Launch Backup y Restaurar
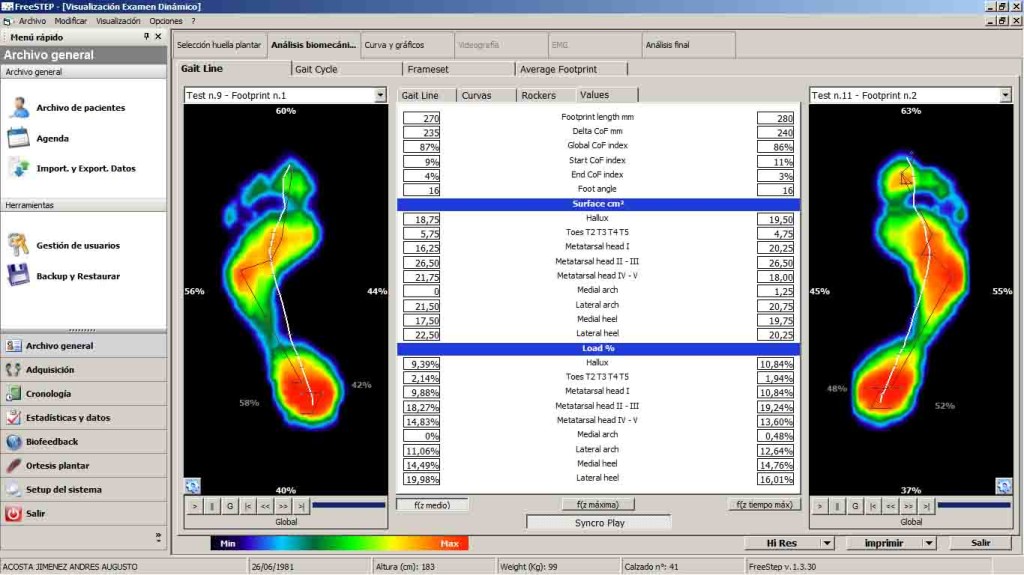Viewport: 1024px width, 575px height. (x=77, y=276)
